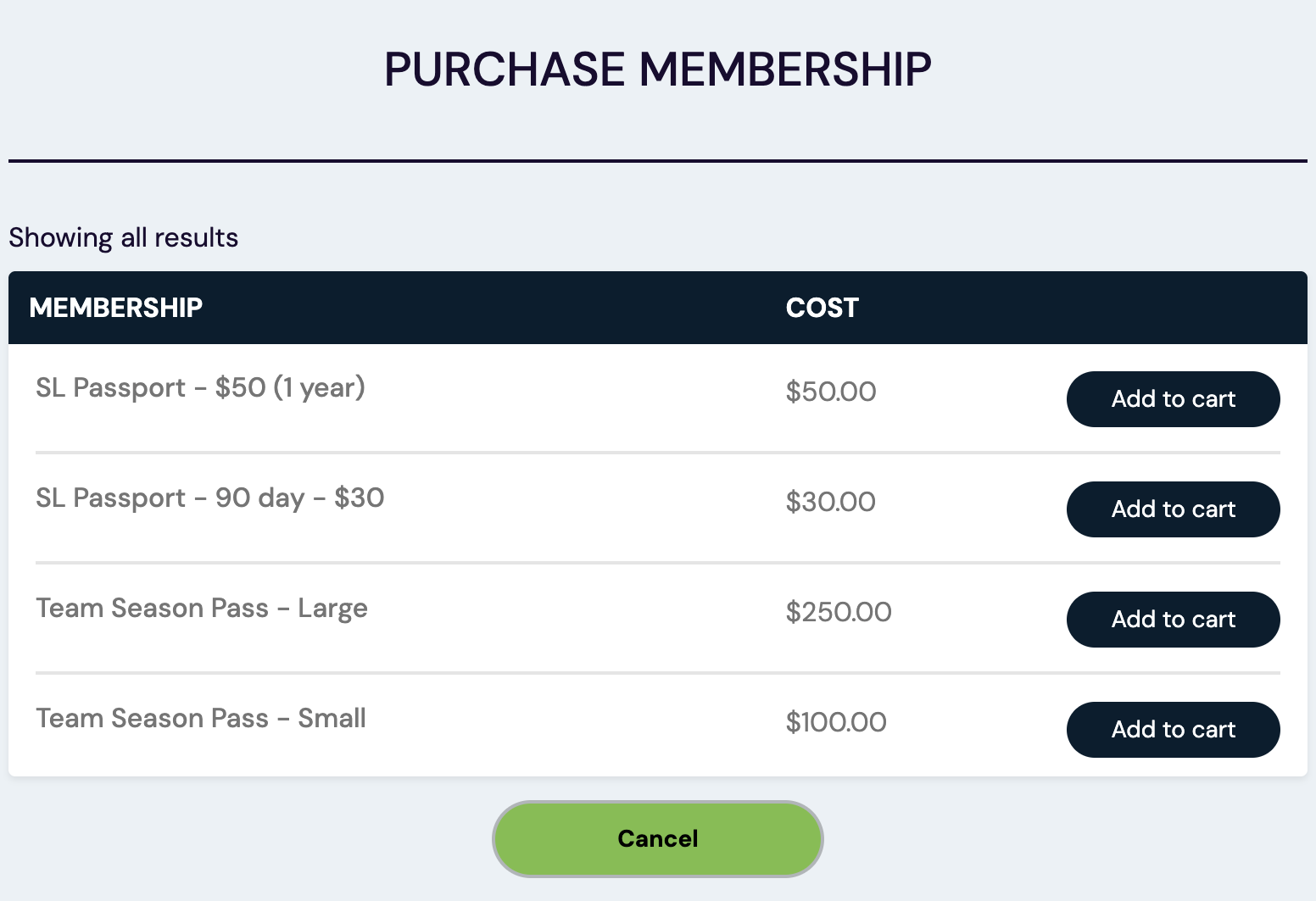
Task: Add SL Passport – 90 day – $30 to cart
Action: [x=1173, y=509]
